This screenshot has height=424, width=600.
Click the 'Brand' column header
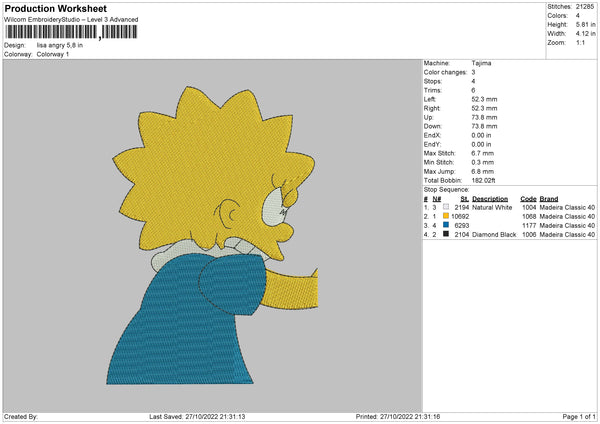click(x=549, y=199)
